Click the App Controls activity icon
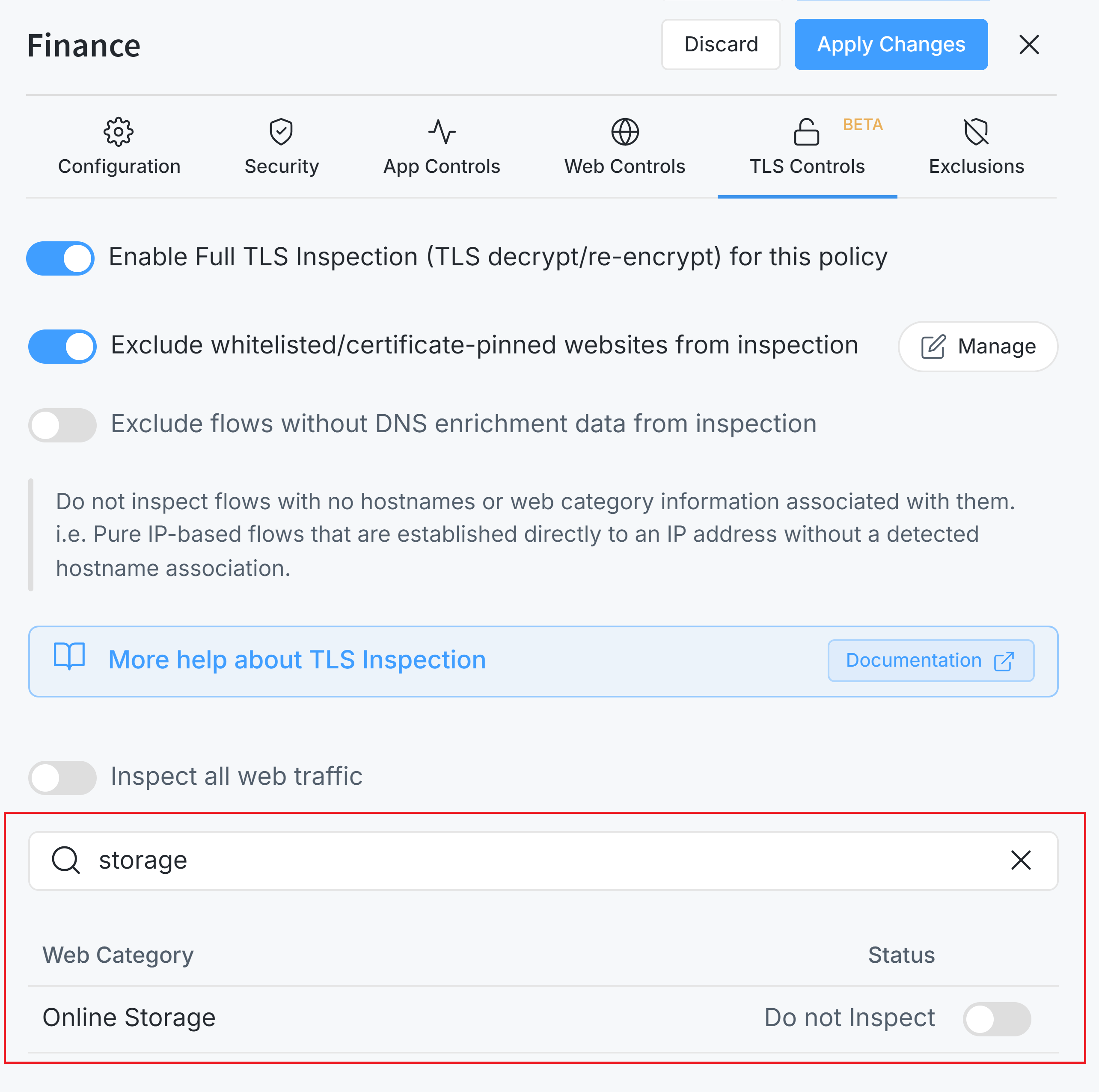The width and height of the screenshot is (1099, 1092). pos(442,132)
